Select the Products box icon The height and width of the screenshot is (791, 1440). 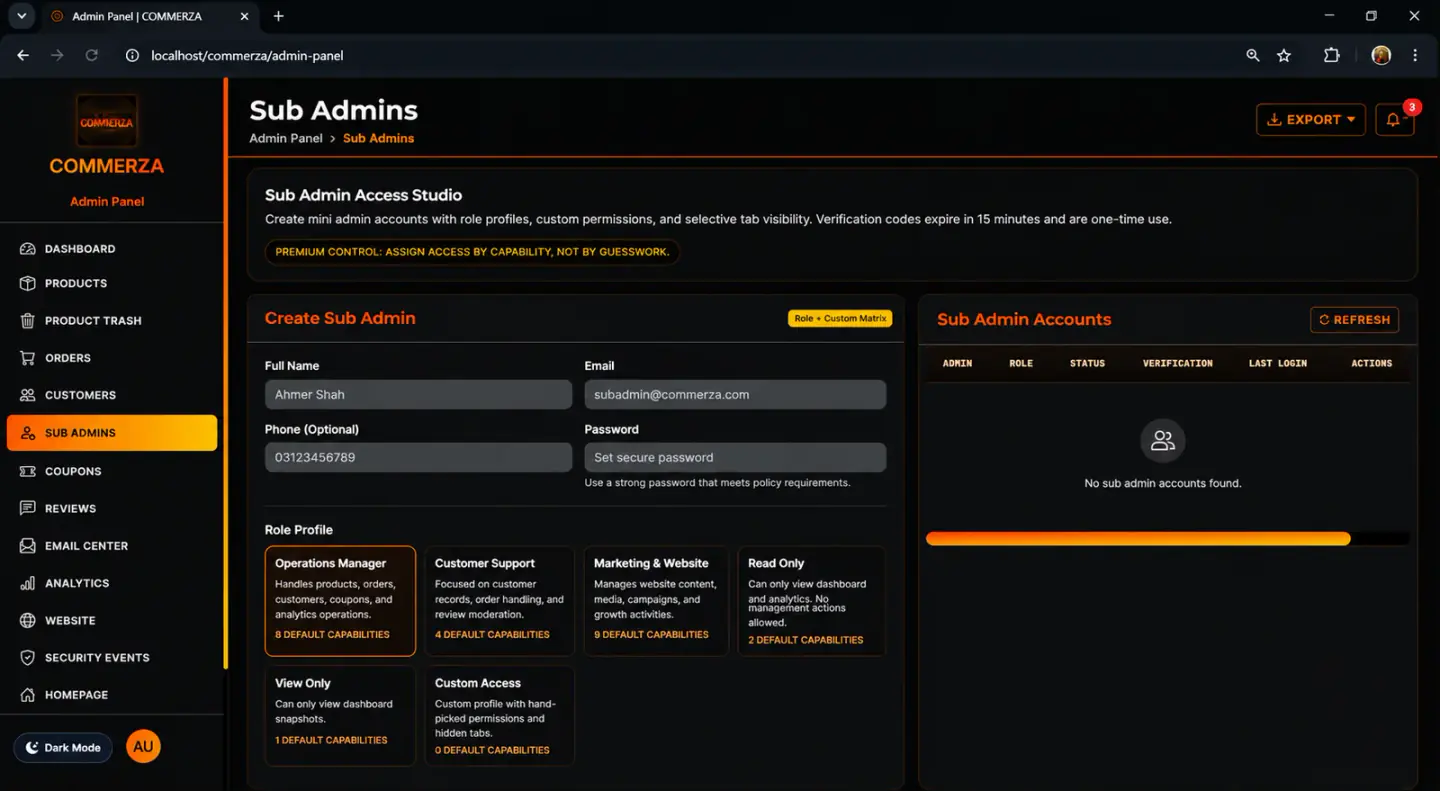[x=28, y=284]
